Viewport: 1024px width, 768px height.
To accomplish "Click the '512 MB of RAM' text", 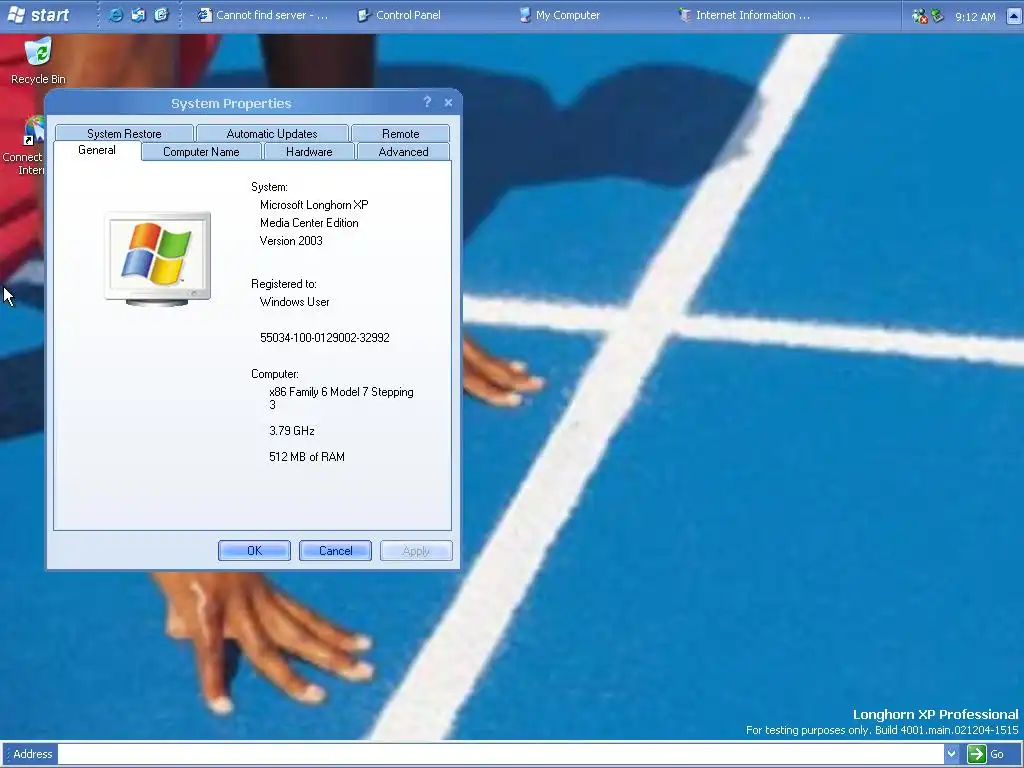I will [307, 456].
